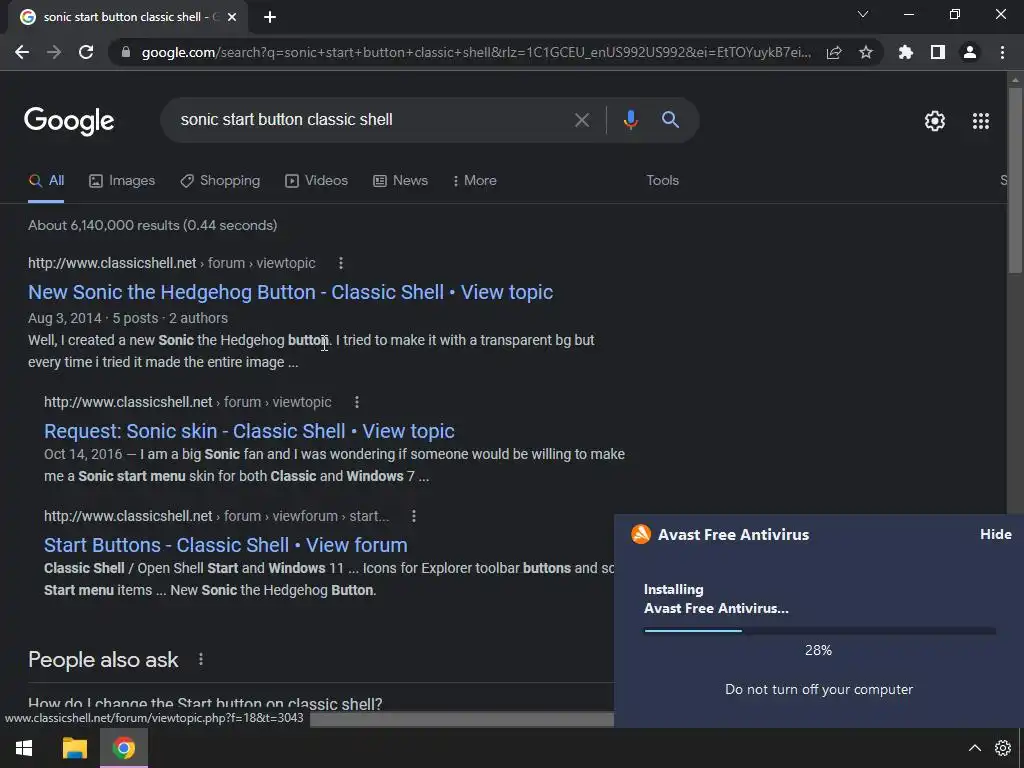
Task: Open the Chrome profile avatar
Action: pos(970,52)
